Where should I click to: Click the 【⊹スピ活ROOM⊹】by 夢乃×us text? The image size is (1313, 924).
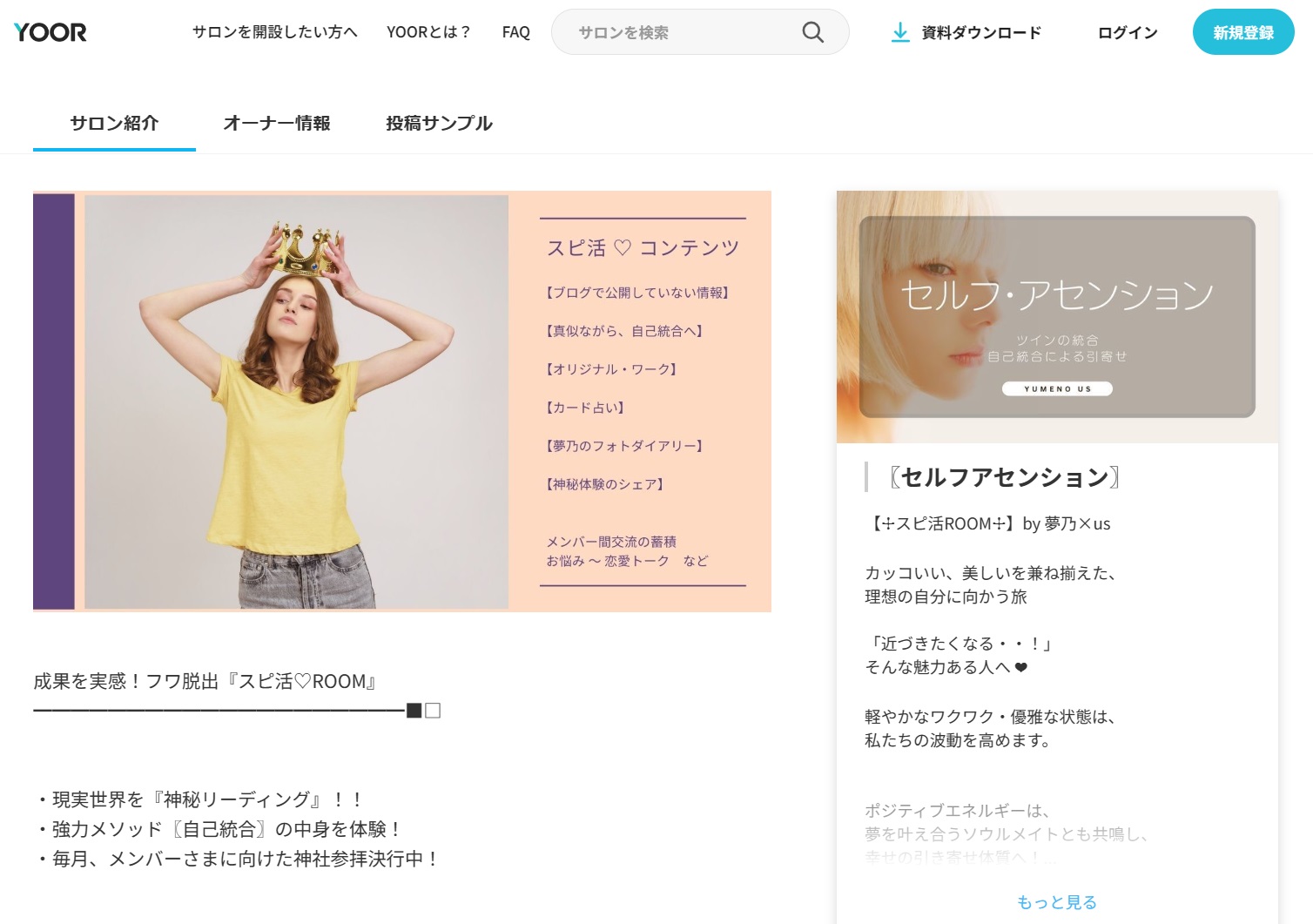[x=987, y=523]
